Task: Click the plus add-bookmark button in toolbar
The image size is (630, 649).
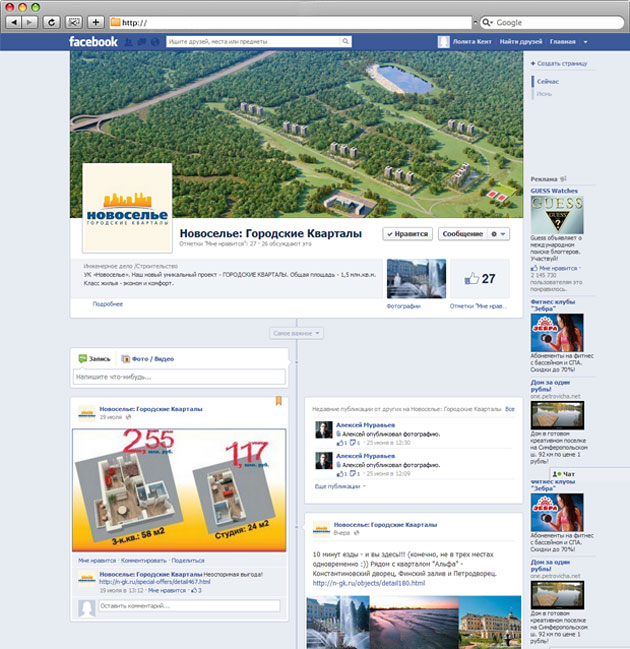Action: click(x=96, y=22)
